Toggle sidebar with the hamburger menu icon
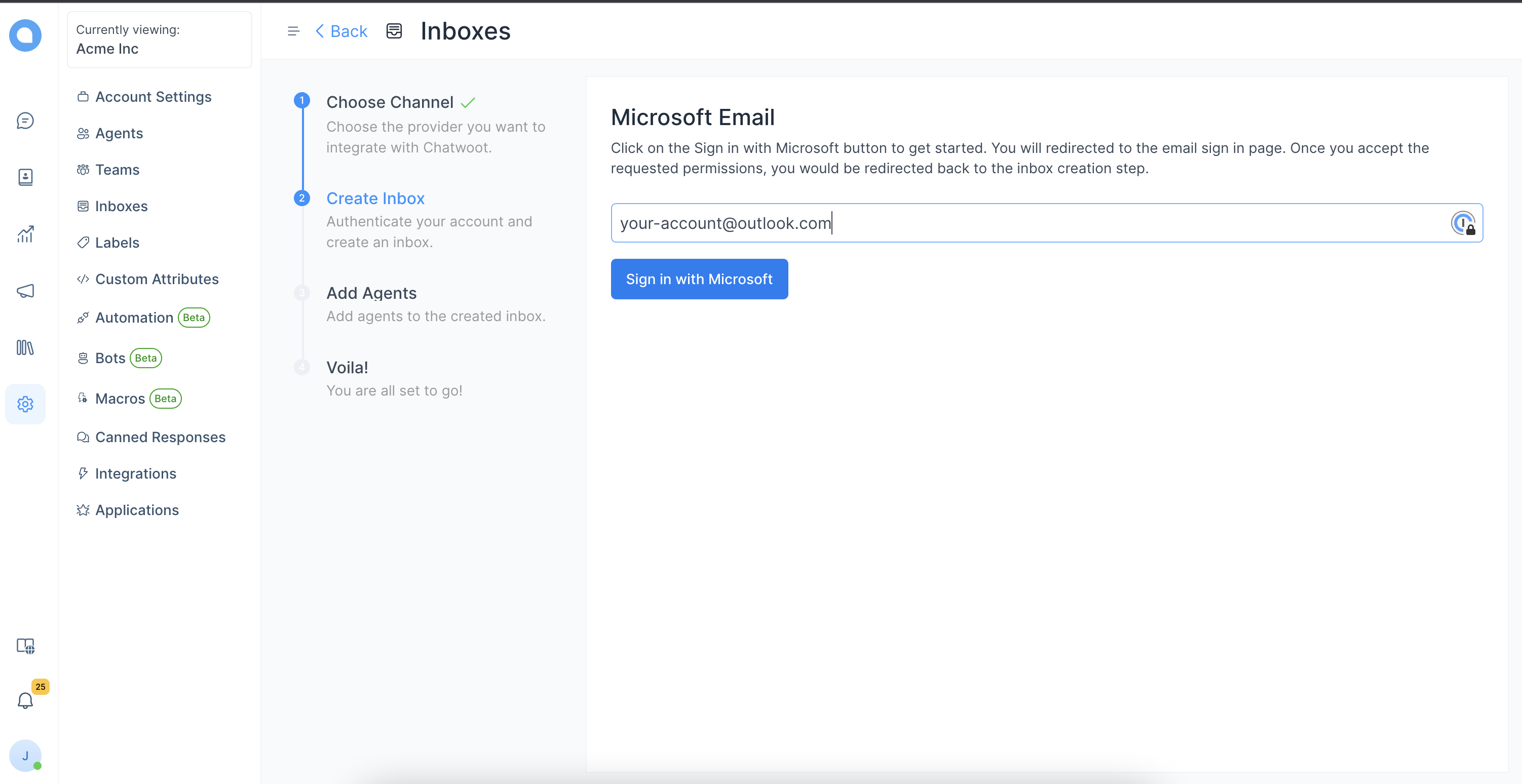This screenshot has width=1522, height=784. click(x=293, y=31)
